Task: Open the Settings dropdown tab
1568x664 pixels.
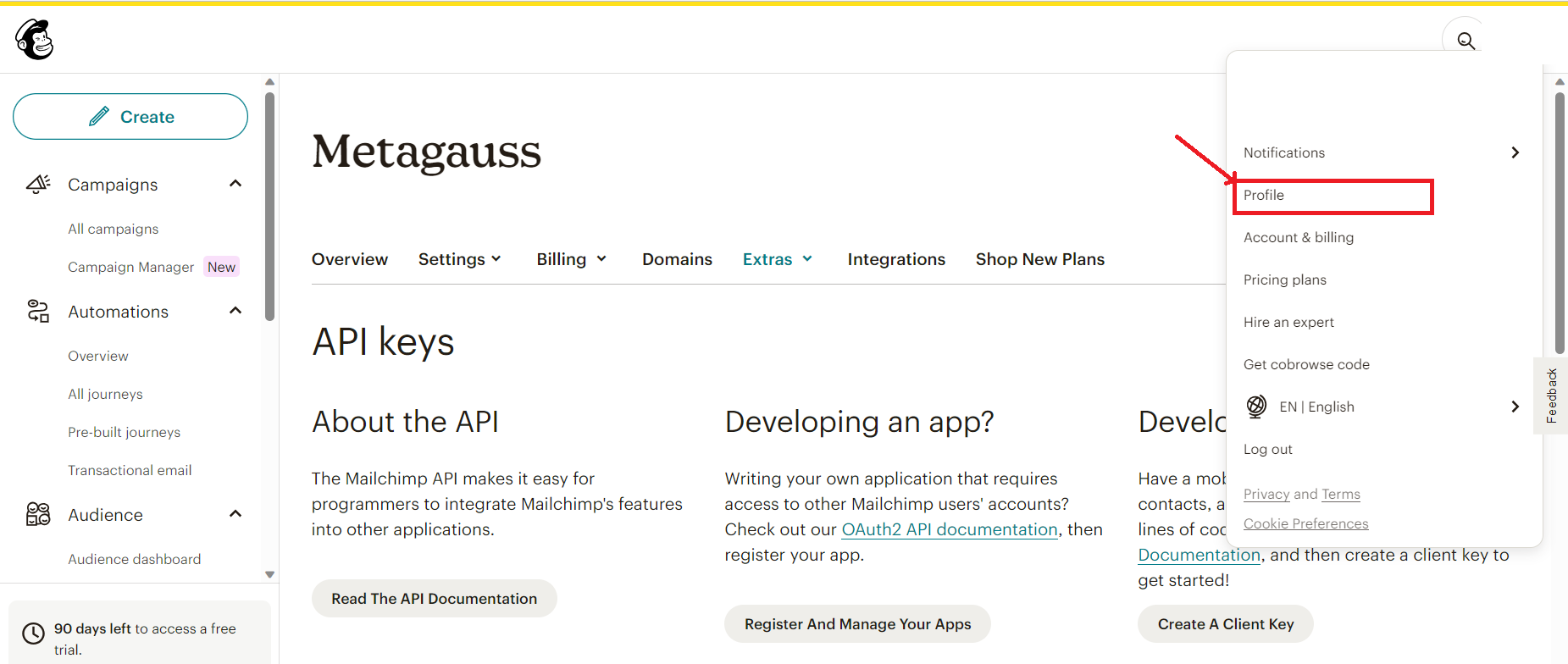Action: click(x=459, y=259)
